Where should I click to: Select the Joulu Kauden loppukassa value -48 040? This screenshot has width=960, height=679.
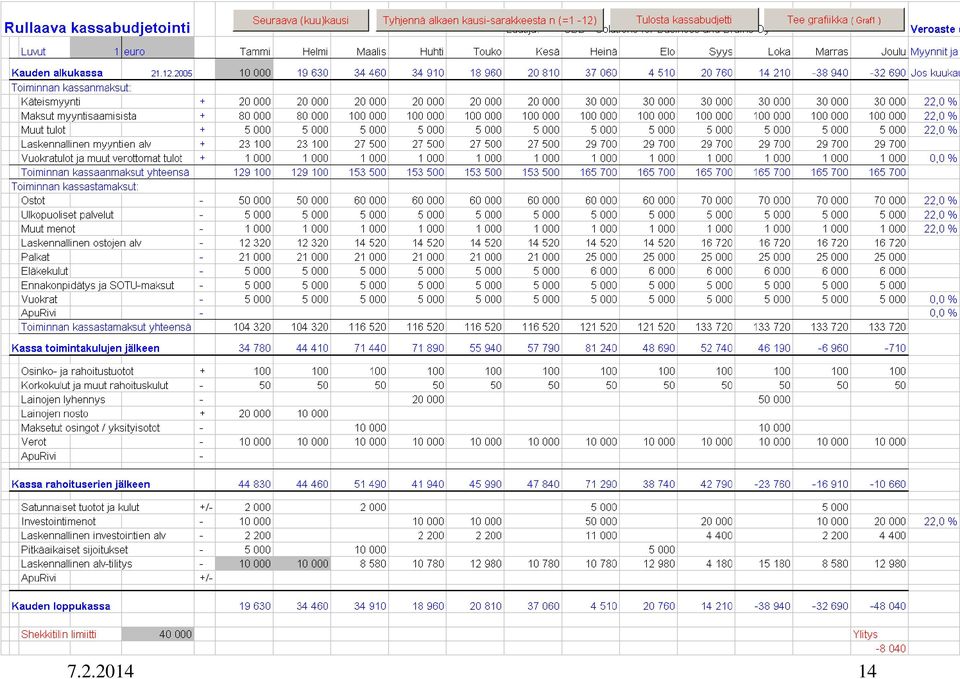pos(888,606)
